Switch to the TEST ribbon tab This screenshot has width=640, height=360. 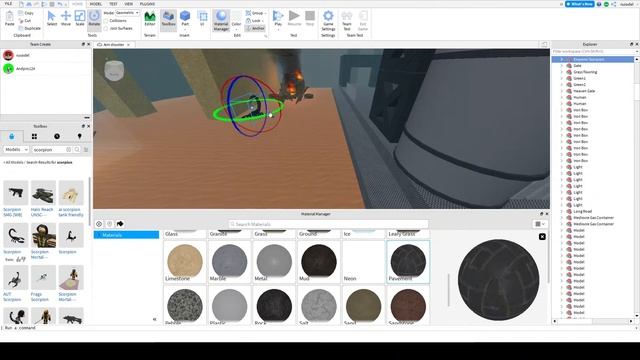point(113,4)
